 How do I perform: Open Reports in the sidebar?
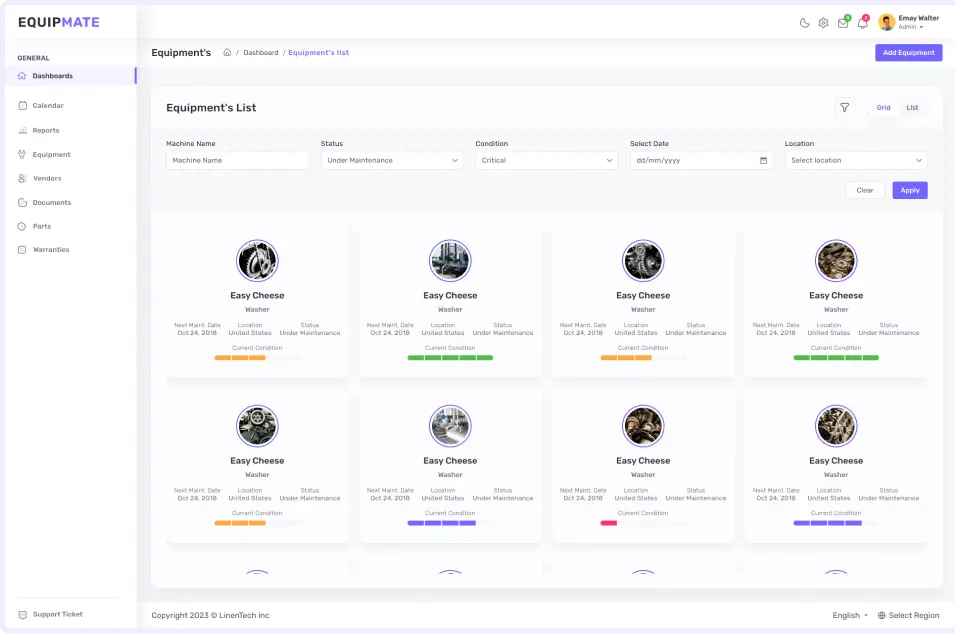(x=46, y=130)
